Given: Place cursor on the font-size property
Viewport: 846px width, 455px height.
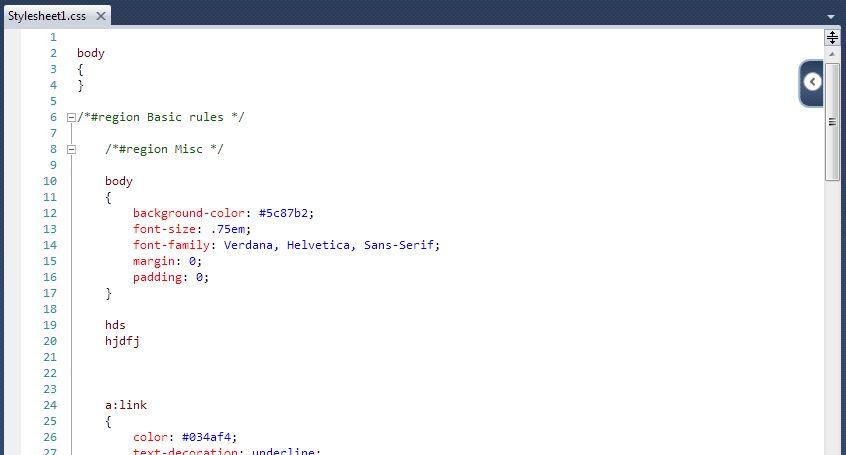Looking at the screenshot, I should pos(164,229).
